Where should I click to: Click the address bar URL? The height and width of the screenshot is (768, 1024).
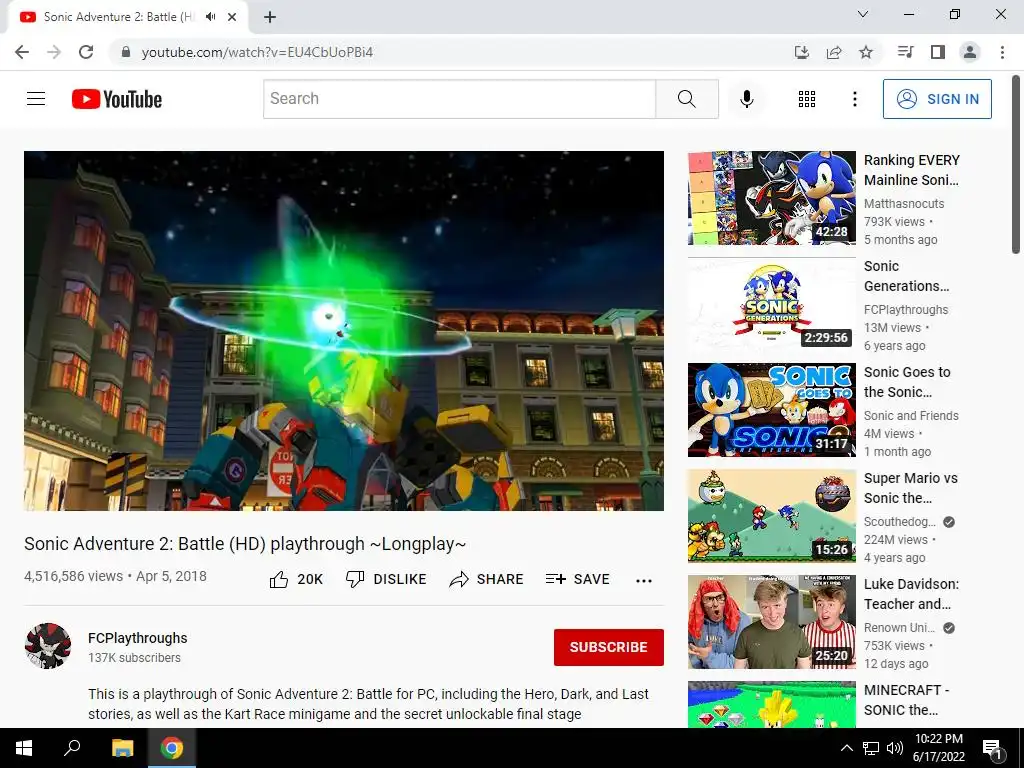pyautogui.click(x=257, y=52)
